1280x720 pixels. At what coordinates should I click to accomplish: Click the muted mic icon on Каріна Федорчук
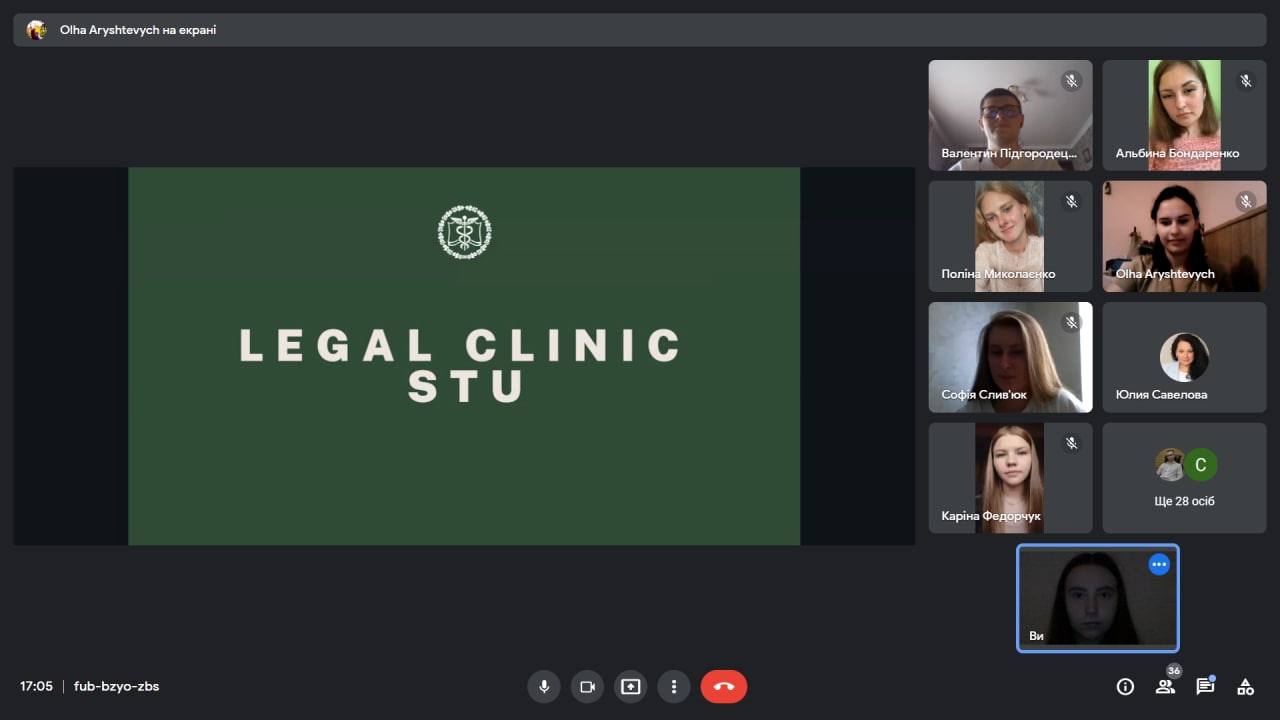(1071, 443)
